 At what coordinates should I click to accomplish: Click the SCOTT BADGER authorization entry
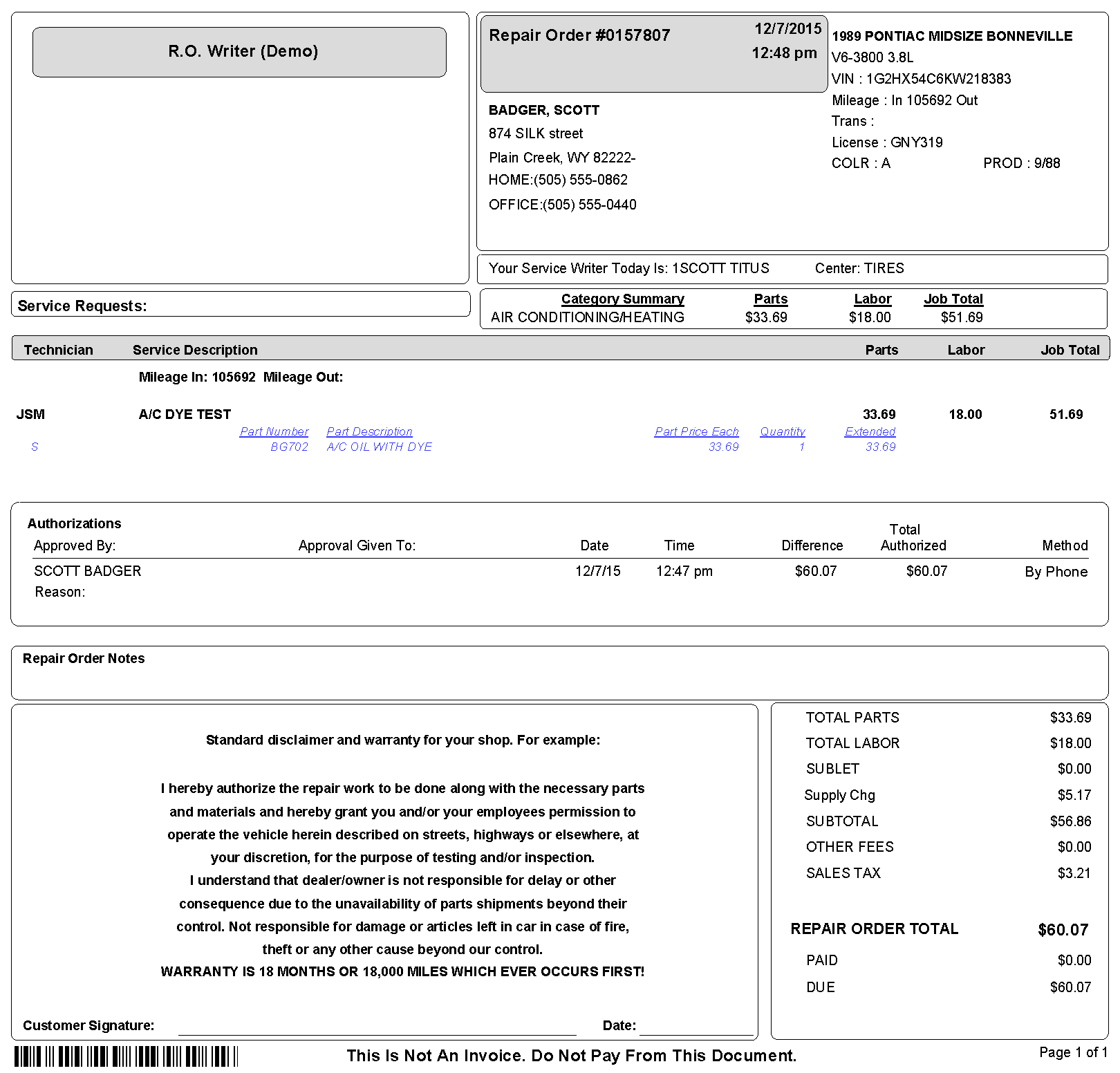point(88,571)
